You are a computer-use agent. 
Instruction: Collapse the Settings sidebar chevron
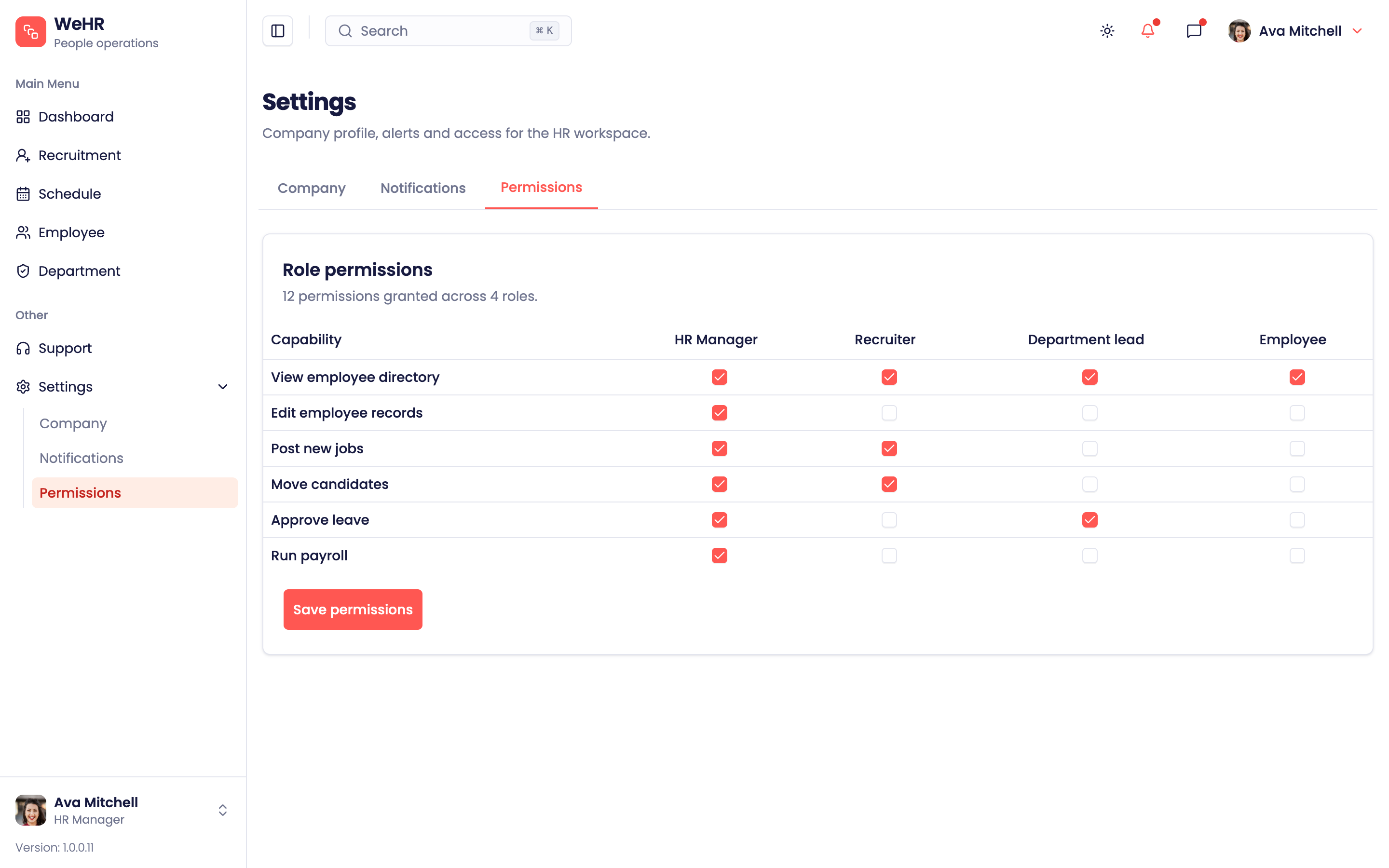pyautogui.click(x=223, y=387)
